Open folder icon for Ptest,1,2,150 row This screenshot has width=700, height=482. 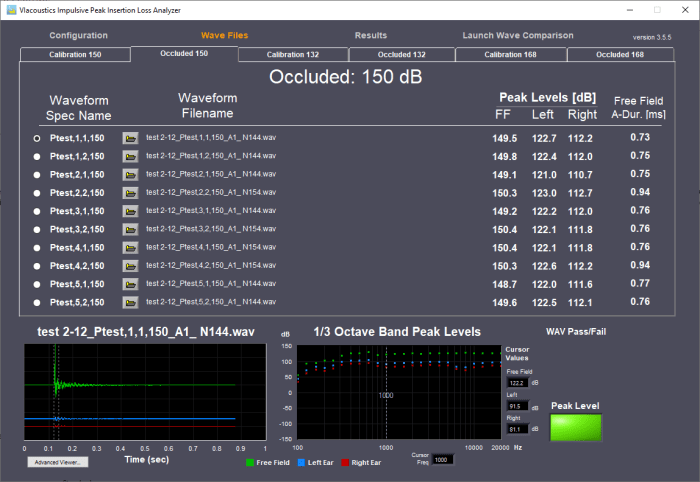pos(130,157)
